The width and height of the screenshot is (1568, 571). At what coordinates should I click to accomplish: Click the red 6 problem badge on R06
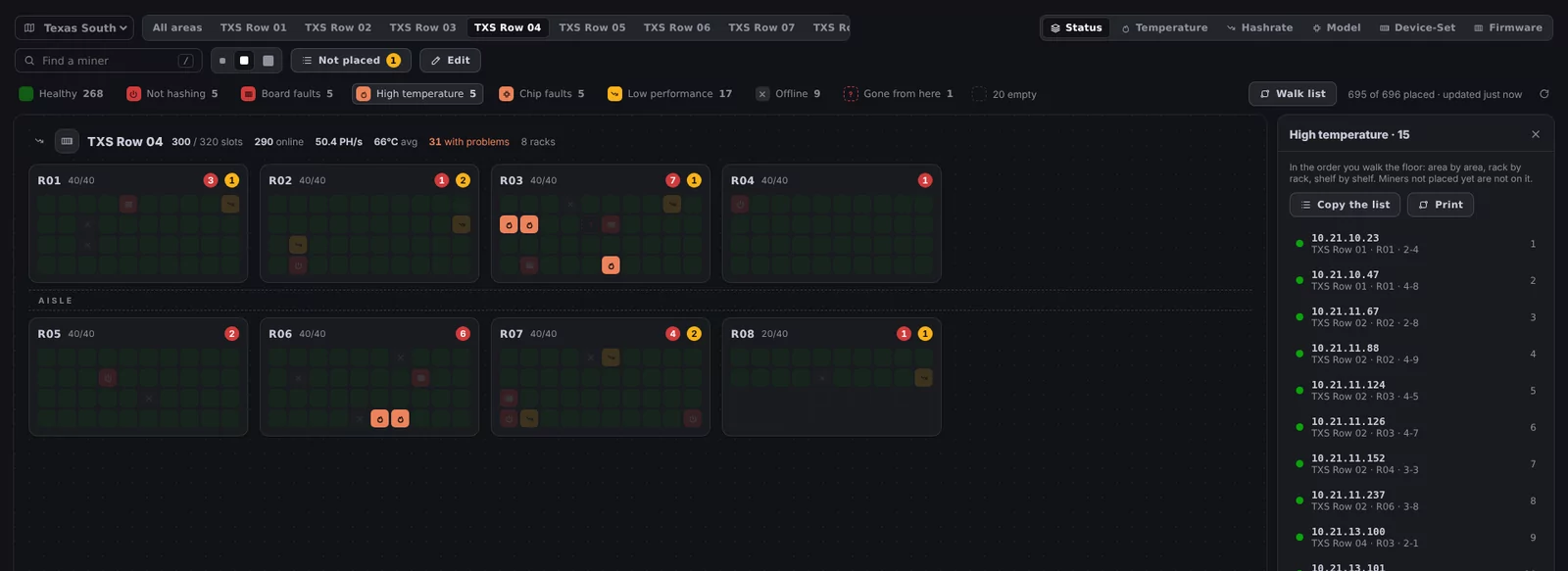(463, 334)
